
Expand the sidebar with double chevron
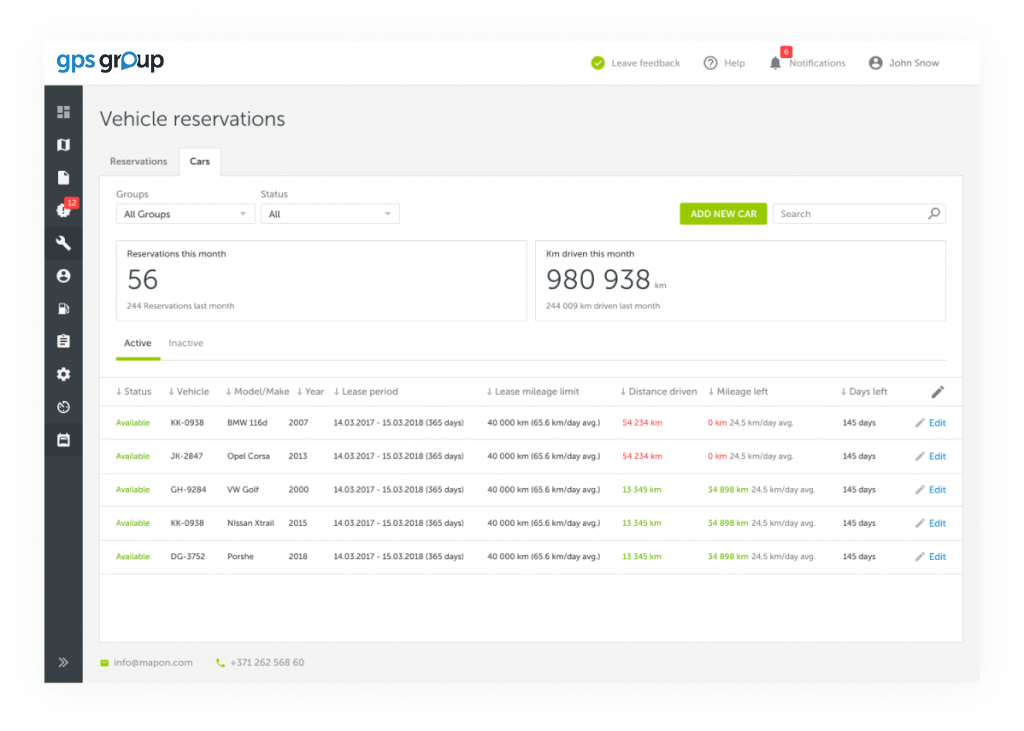63,662
